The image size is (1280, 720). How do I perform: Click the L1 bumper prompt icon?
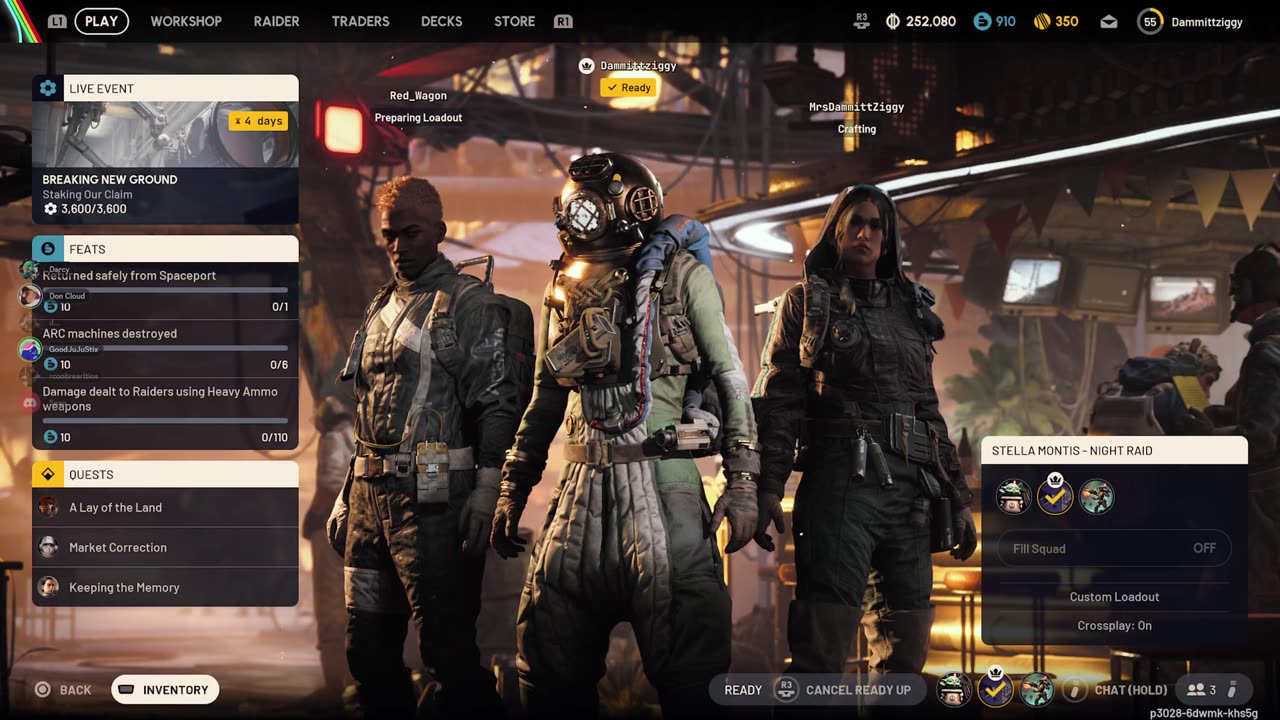point(57,21)
